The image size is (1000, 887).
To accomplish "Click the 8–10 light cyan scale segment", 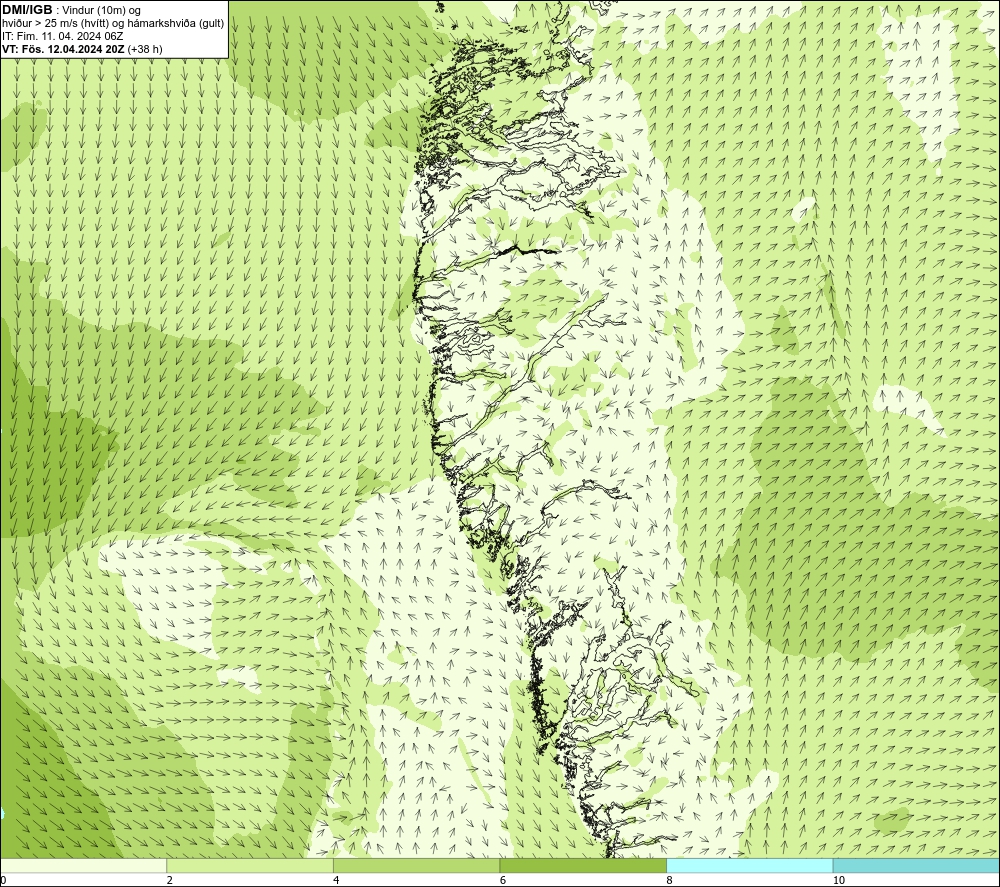I will pyautogui.click(x=749, y=866).
